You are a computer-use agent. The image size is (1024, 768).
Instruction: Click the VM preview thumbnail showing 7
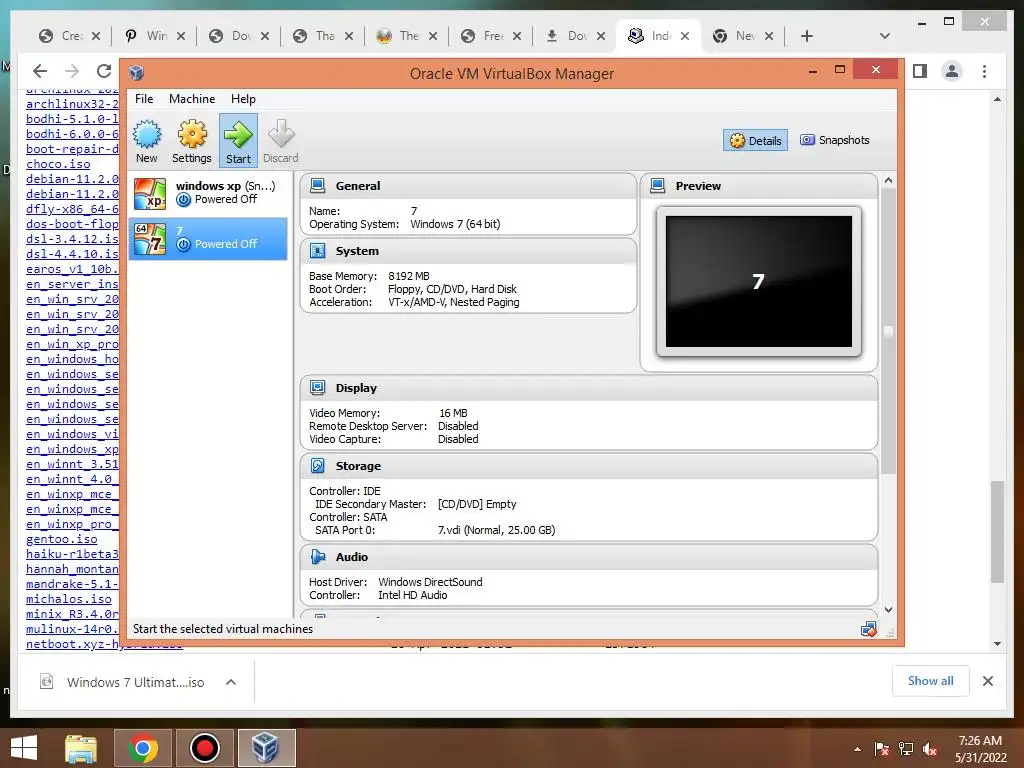tap(759, 281)
